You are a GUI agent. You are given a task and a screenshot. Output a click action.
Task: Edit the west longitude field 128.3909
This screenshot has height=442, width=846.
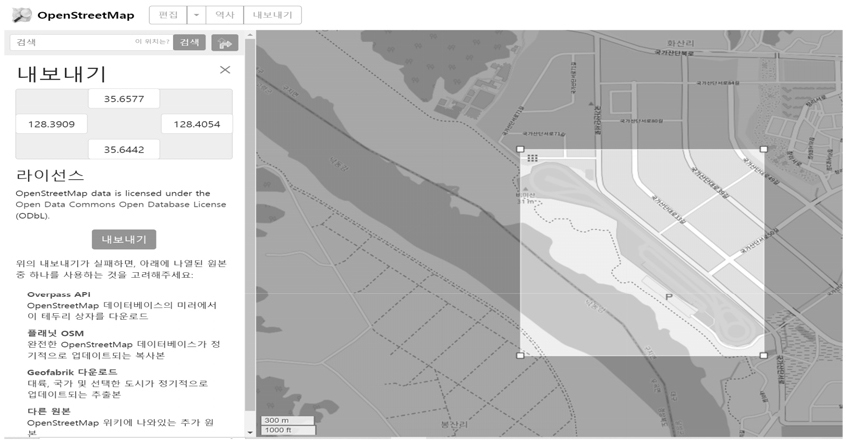pyautogui.click(x=51, y=124)
